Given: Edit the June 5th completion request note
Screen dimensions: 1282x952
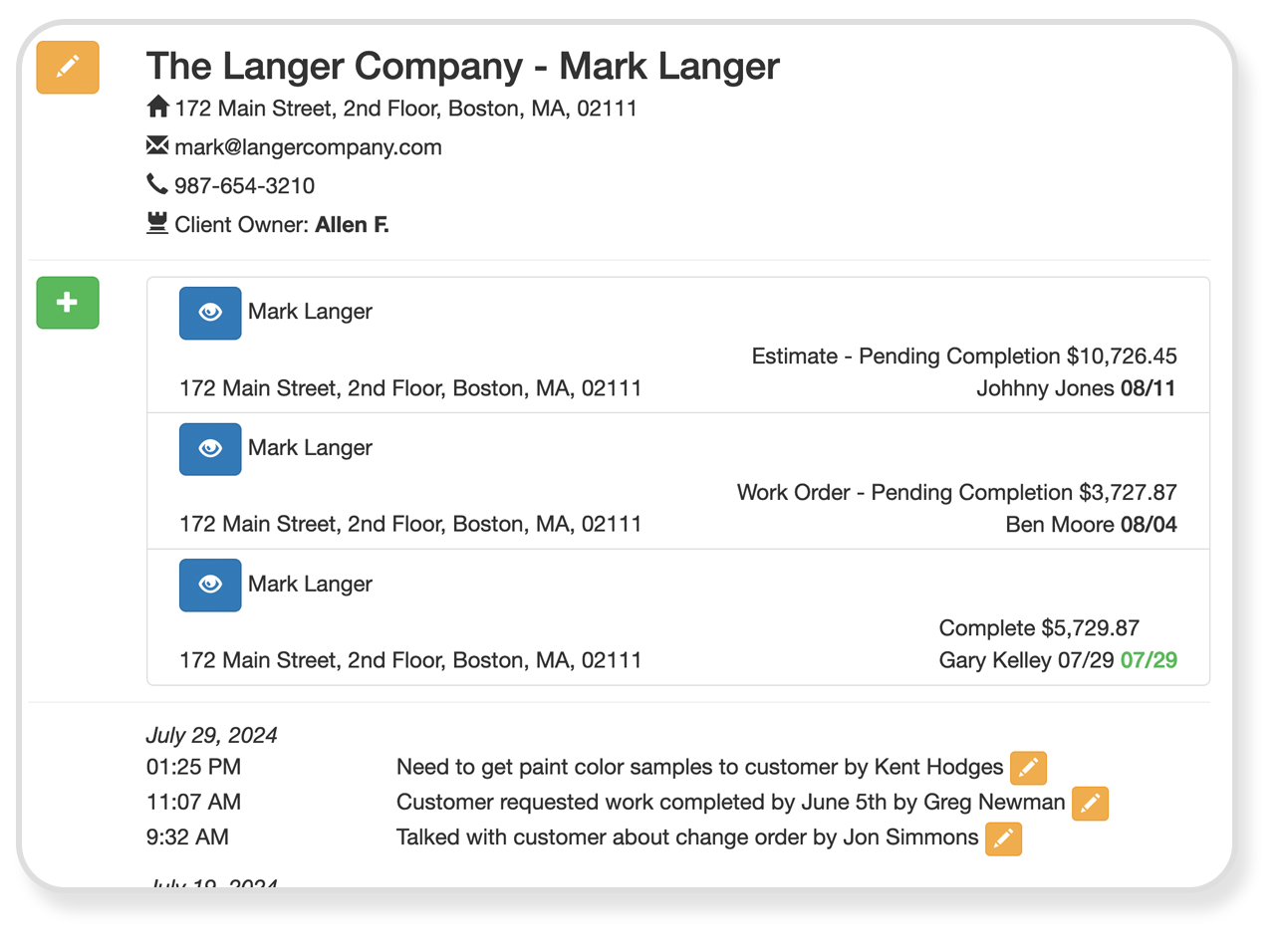Looking at the screenshot, I should tap(1090, 803).
